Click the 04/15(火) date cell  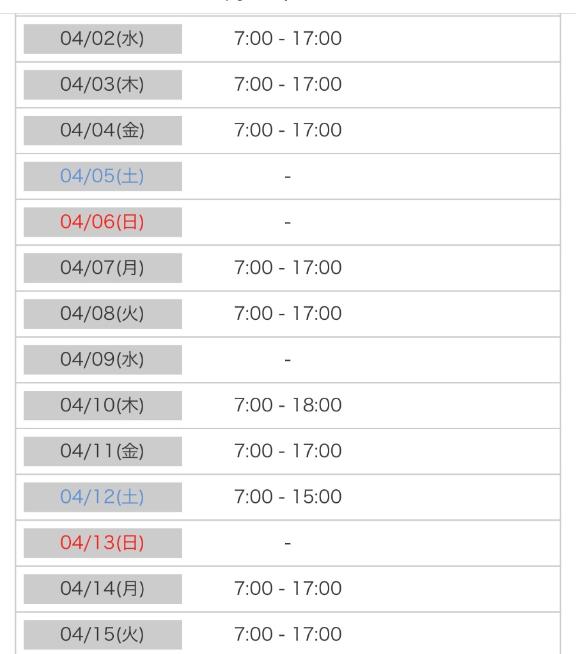click(103, 635)
